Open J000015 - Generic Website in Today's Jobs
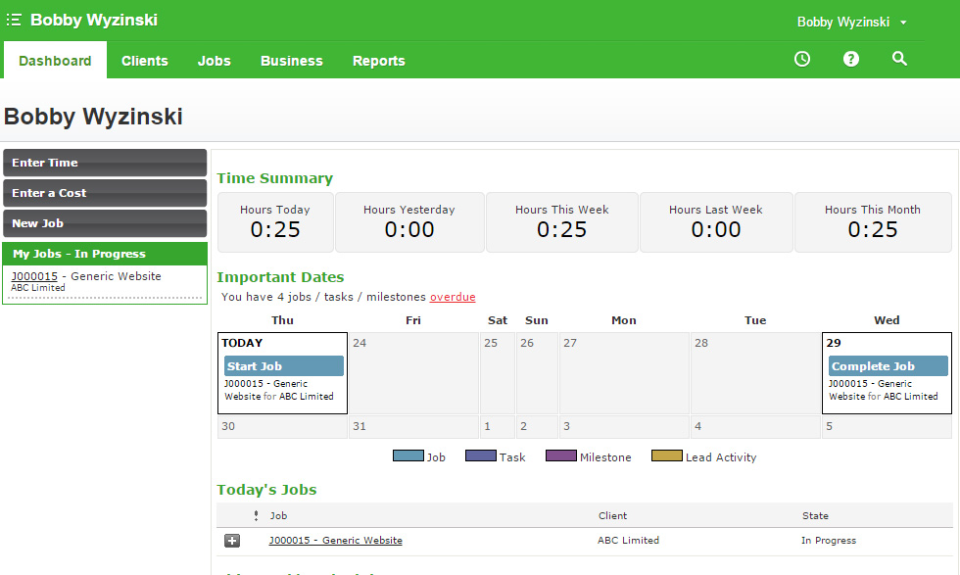This screenshot has width=960, height=575. 336,541
